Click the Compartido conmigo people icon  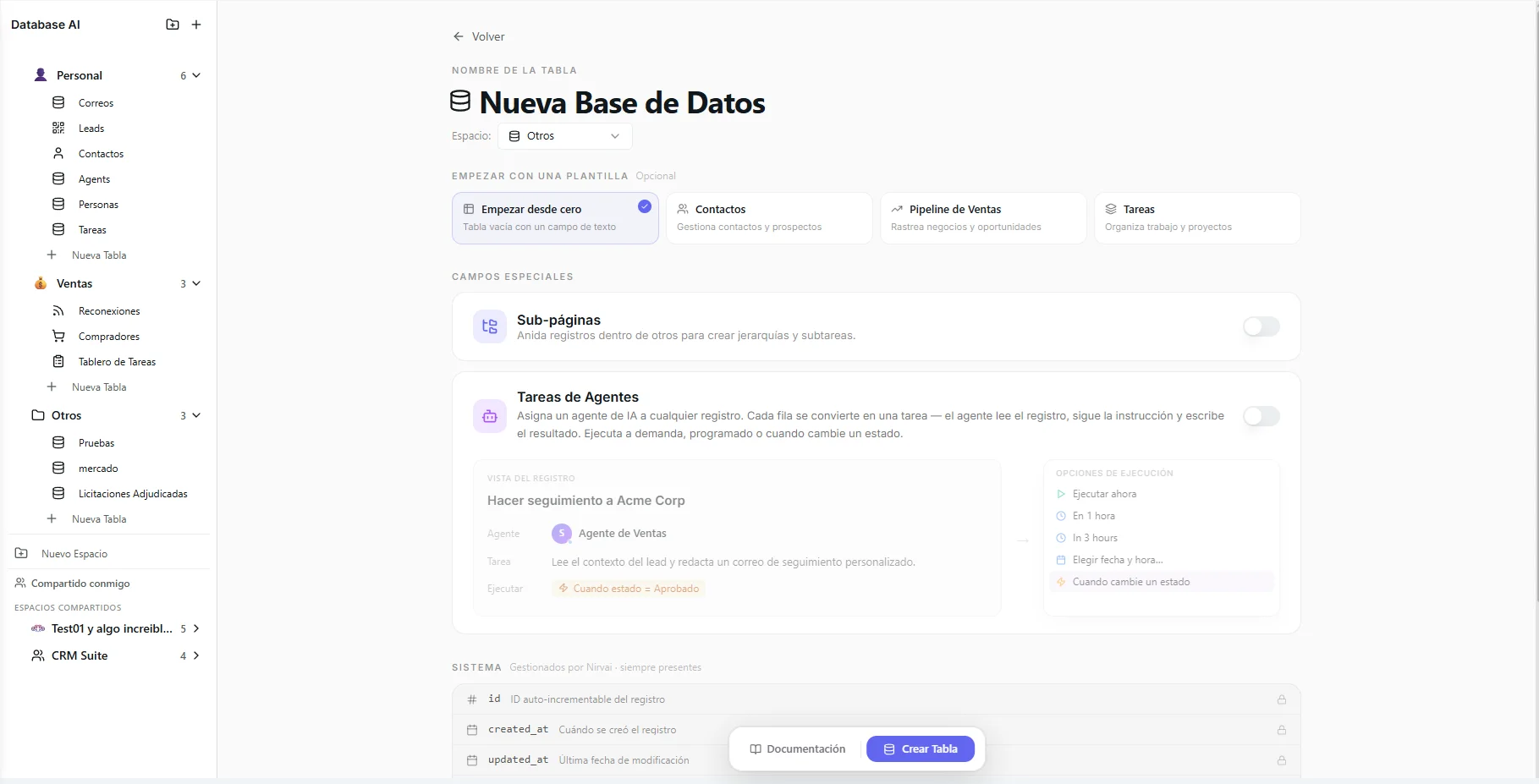(20, 583)
